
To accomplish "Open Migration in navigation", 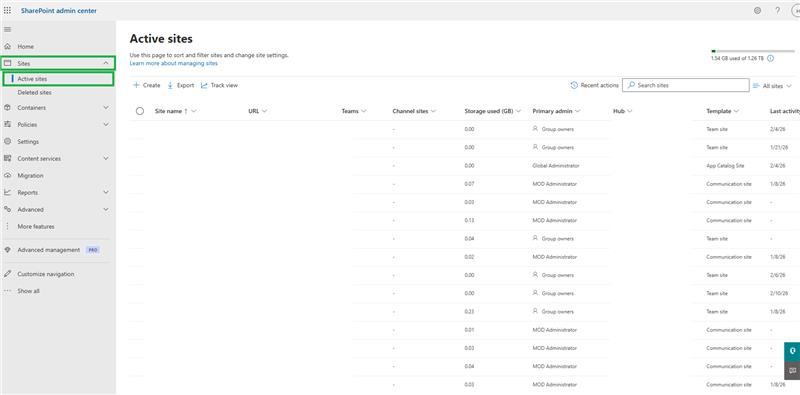I will point(30,176).
